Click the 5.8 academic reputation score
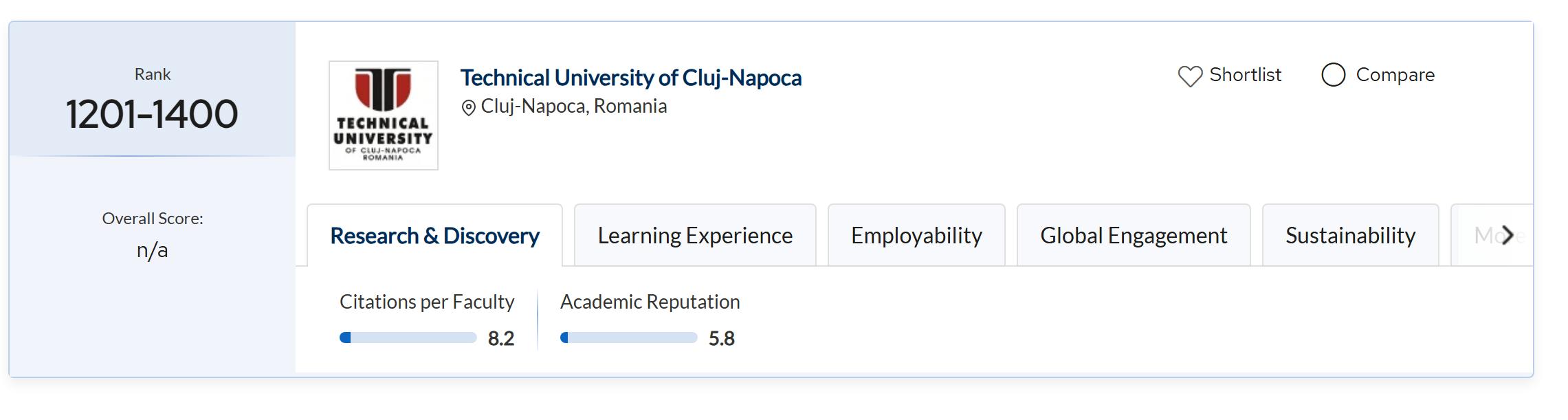The image size is (1568, 420). 722,338
